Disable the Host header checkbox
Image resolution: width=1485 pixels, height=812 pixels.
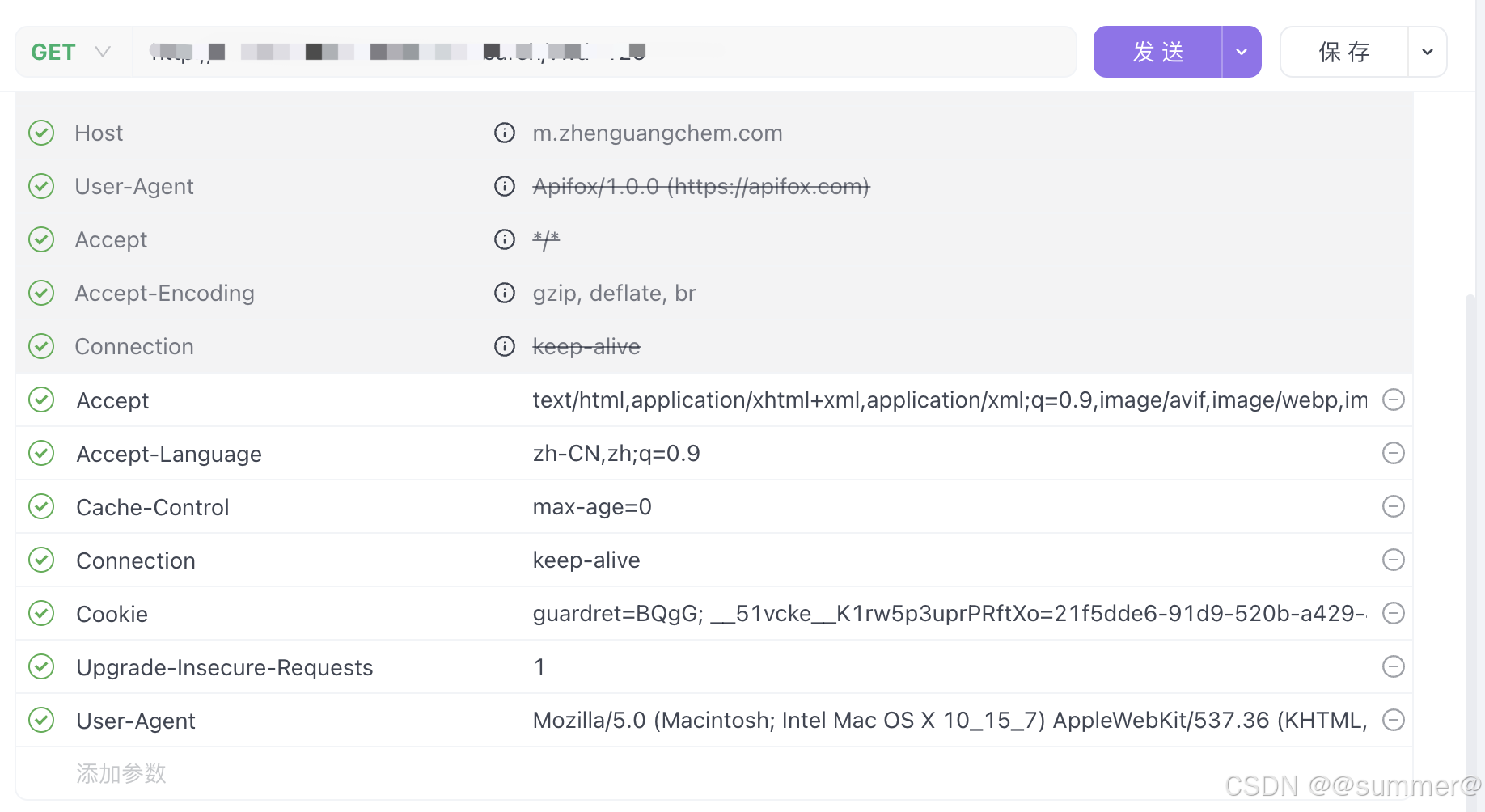pos(41,133)
